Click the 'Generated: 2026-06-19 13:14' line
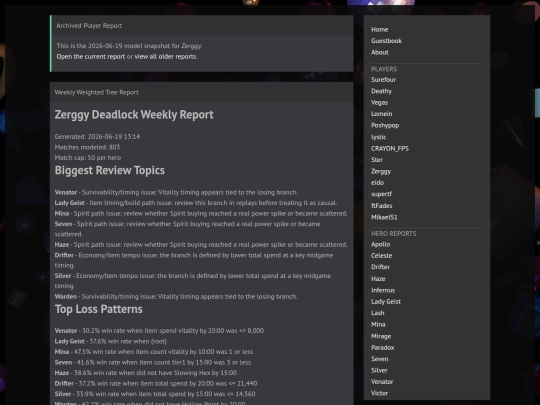This screenshot has width=540, height=405. [x=97, y=137]
